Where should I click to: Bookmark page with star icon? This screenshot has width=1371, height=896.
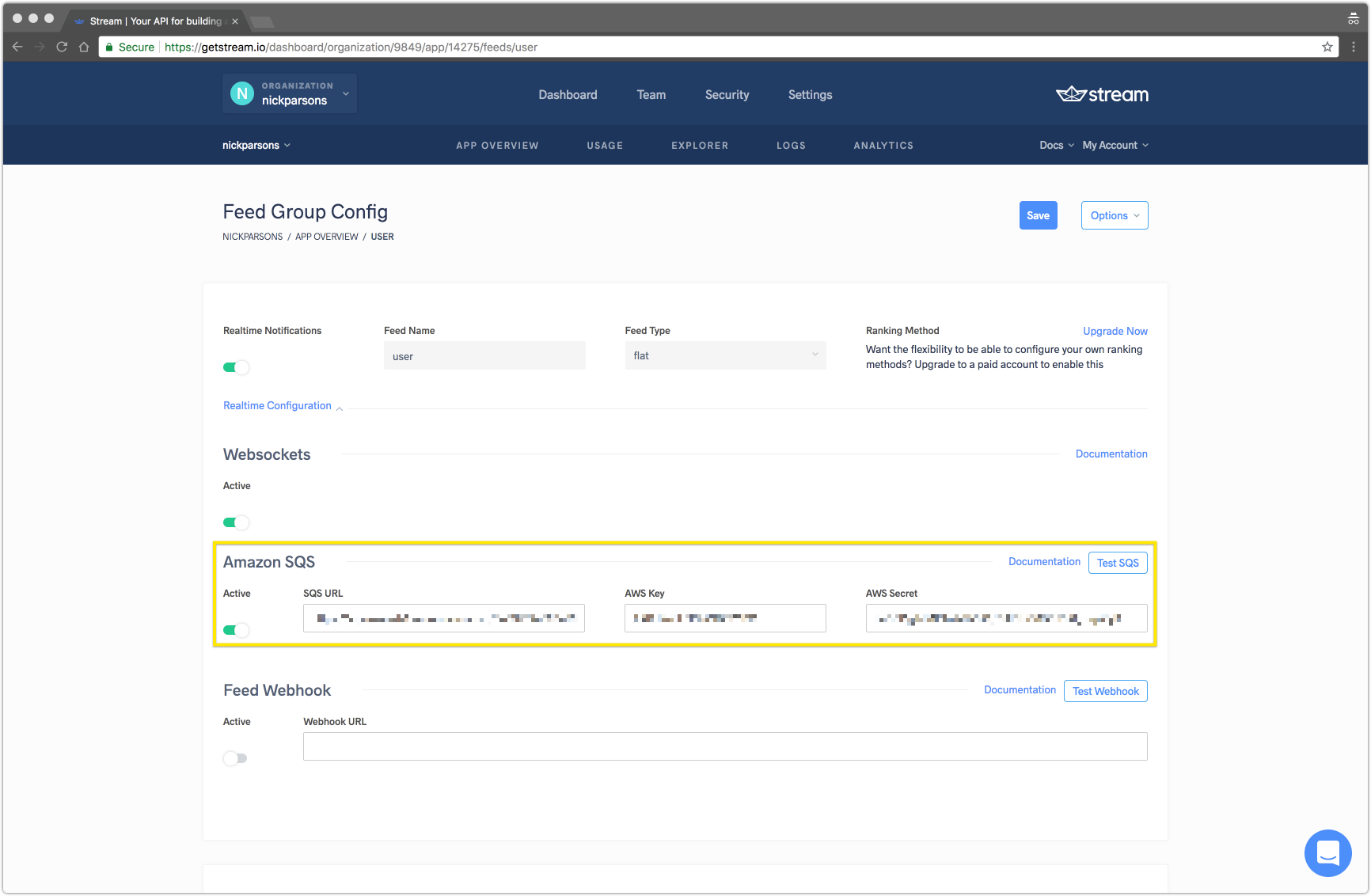pos(1327,47)
